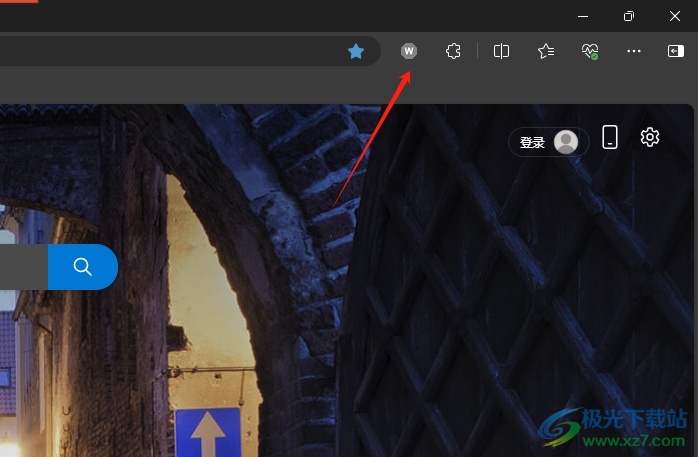Toggle the sidebar panel button

(x=676, y=51)
